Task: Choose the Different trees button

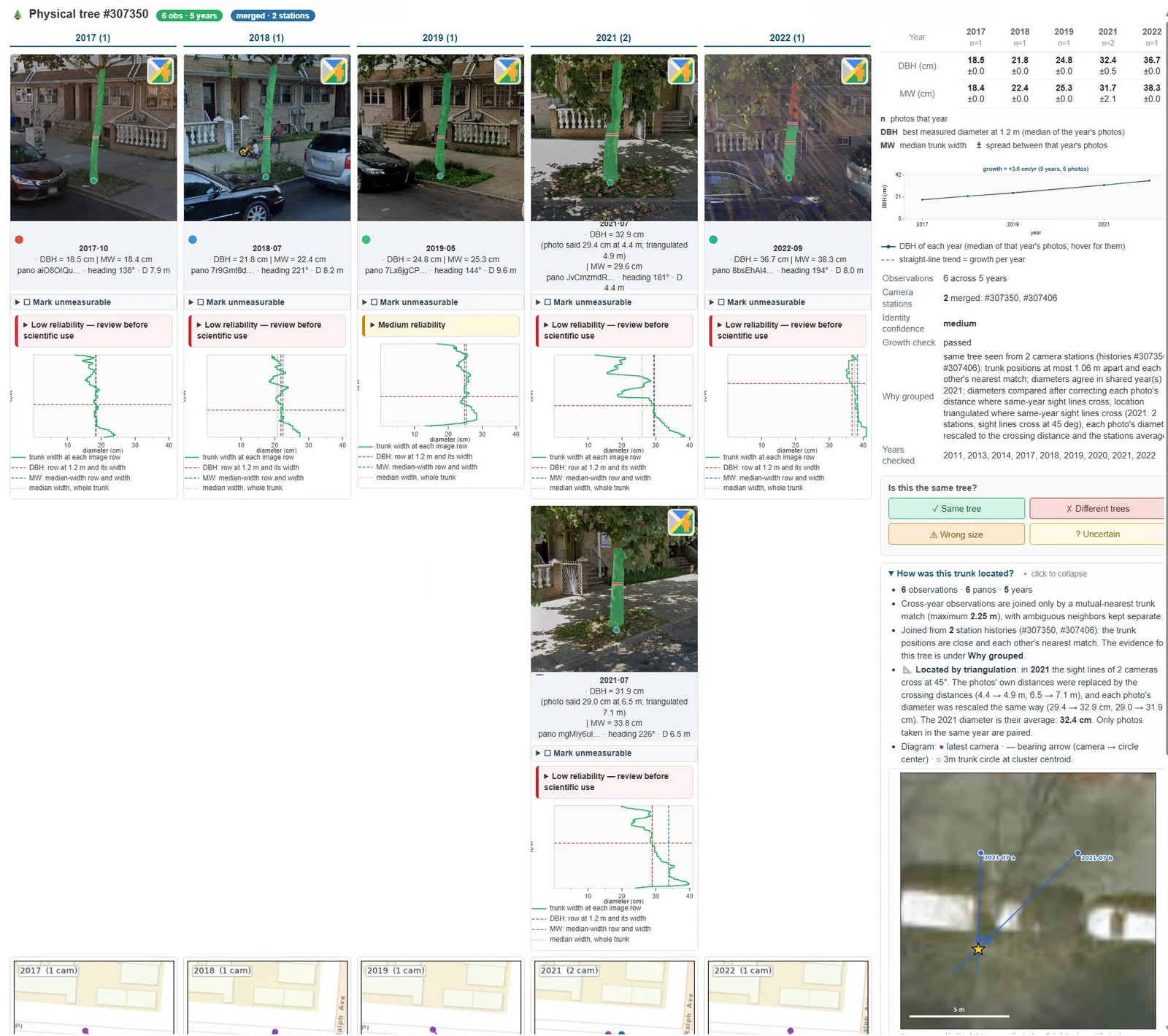Action: tap(1097, 509)
